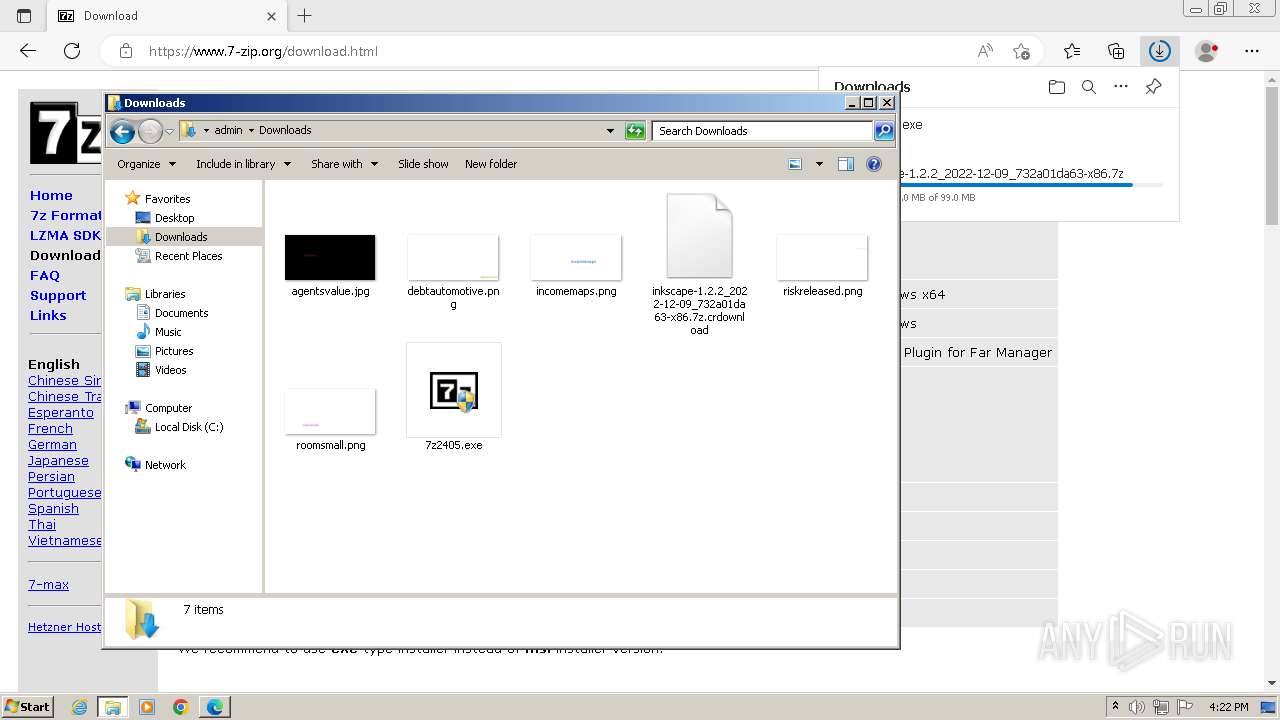Toggle the preview pane icon
Viewport: 1280px width, 720px height.
click(846, 164)
